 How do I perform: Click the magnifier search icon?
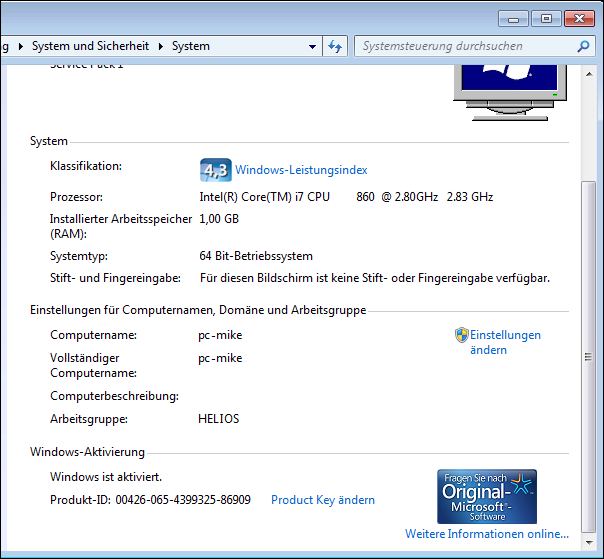(x=583, y=47)
